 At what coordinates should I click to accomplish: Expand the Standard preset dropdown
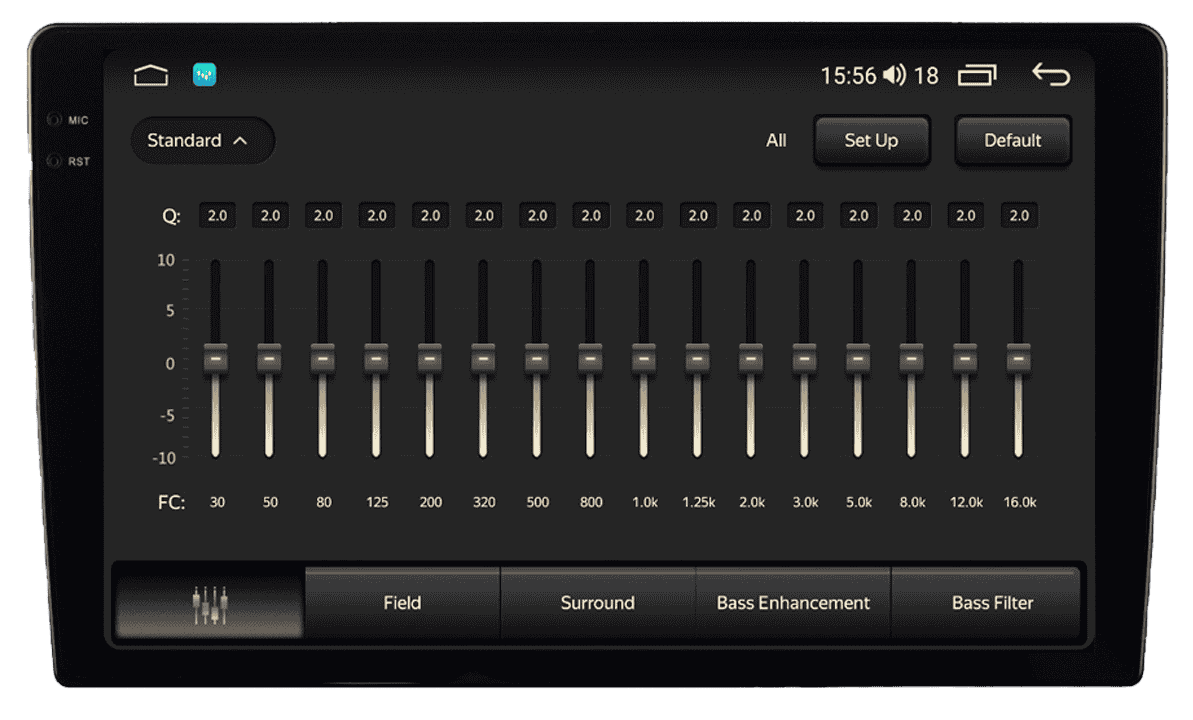pyautogui.click(x=201, y=141)
